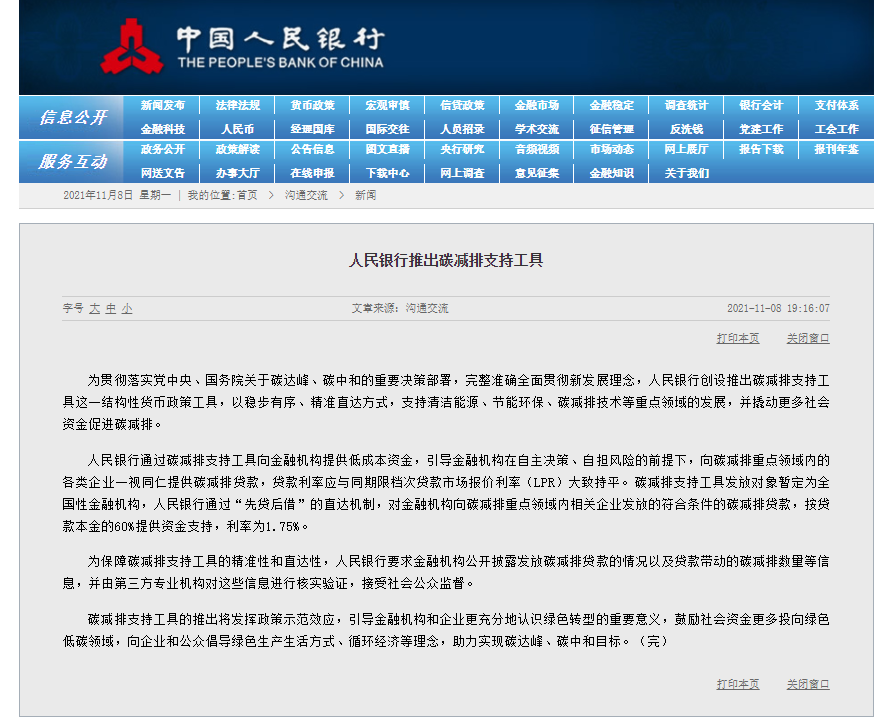Open 政务公开 under 服务互动
884x726 pixels.
[x=163, y=149]
